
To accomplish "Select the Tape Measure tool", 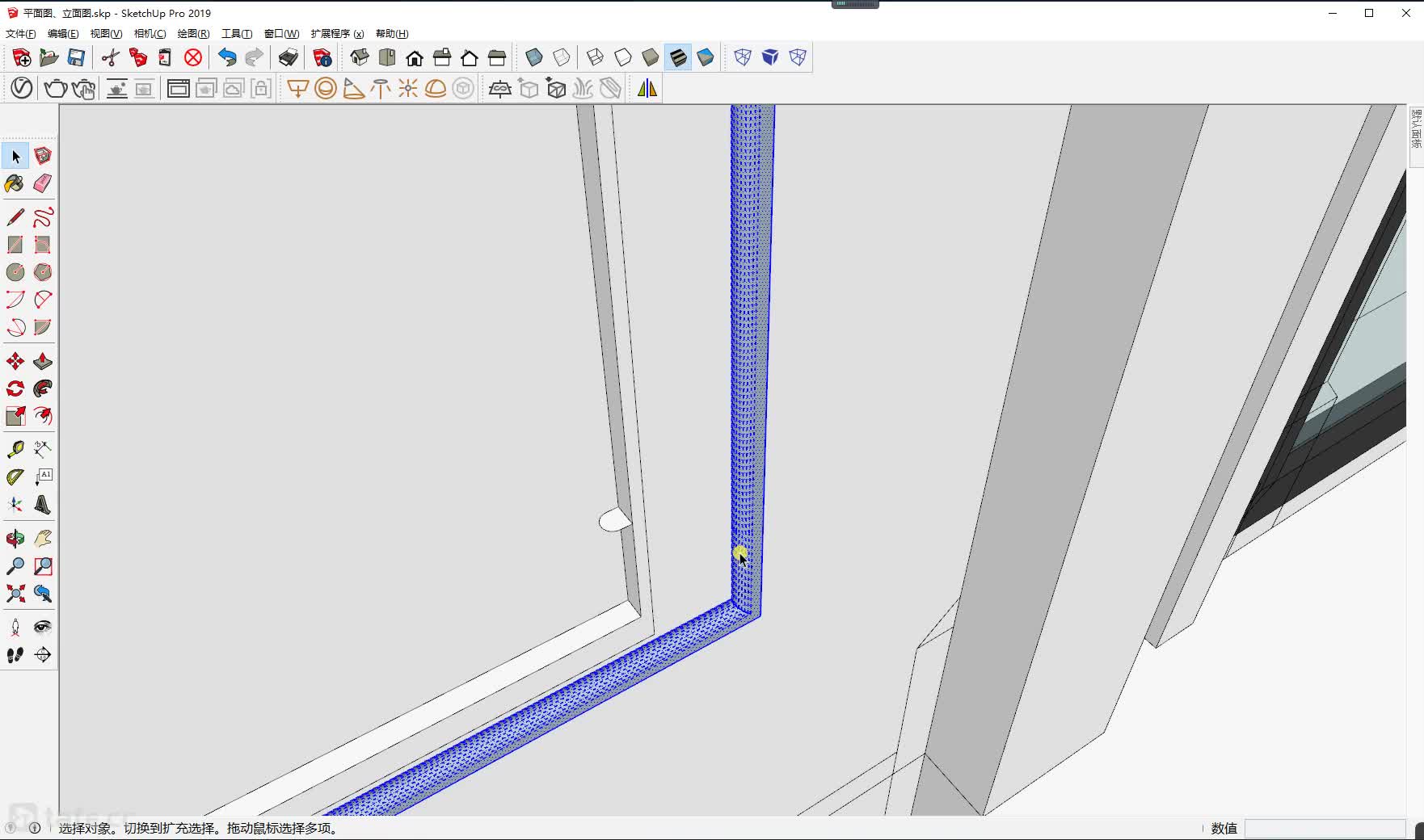I will pyautogui.click(x=15, y=449).
